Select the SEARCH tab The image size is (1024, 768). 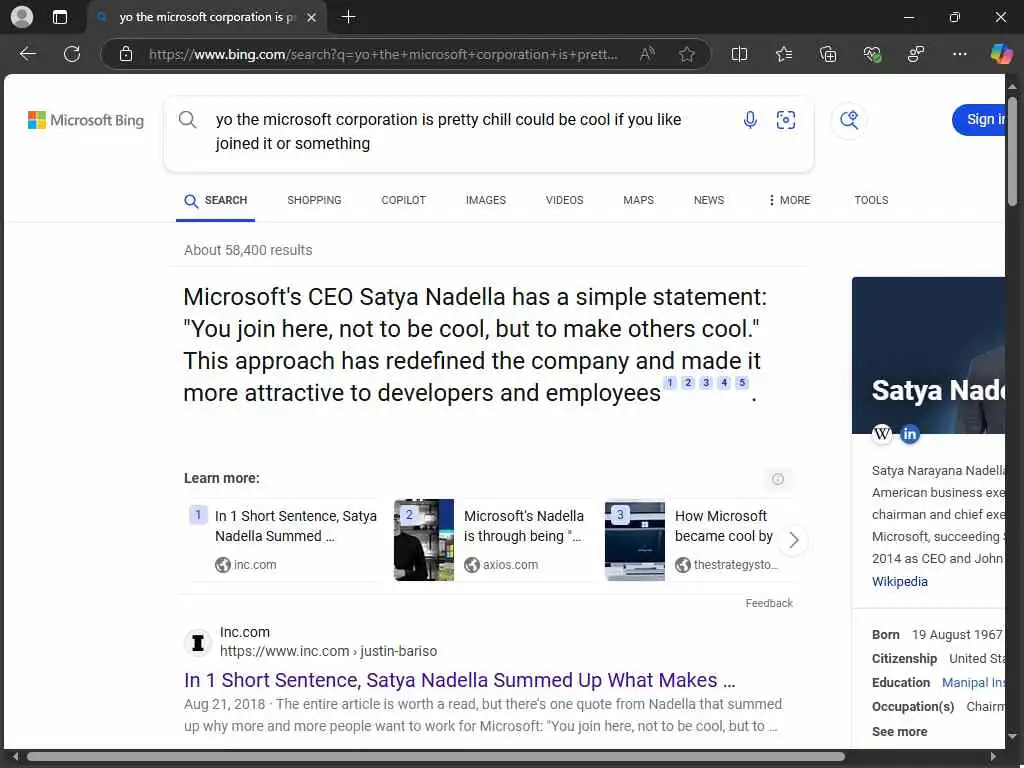click(216, 200)
